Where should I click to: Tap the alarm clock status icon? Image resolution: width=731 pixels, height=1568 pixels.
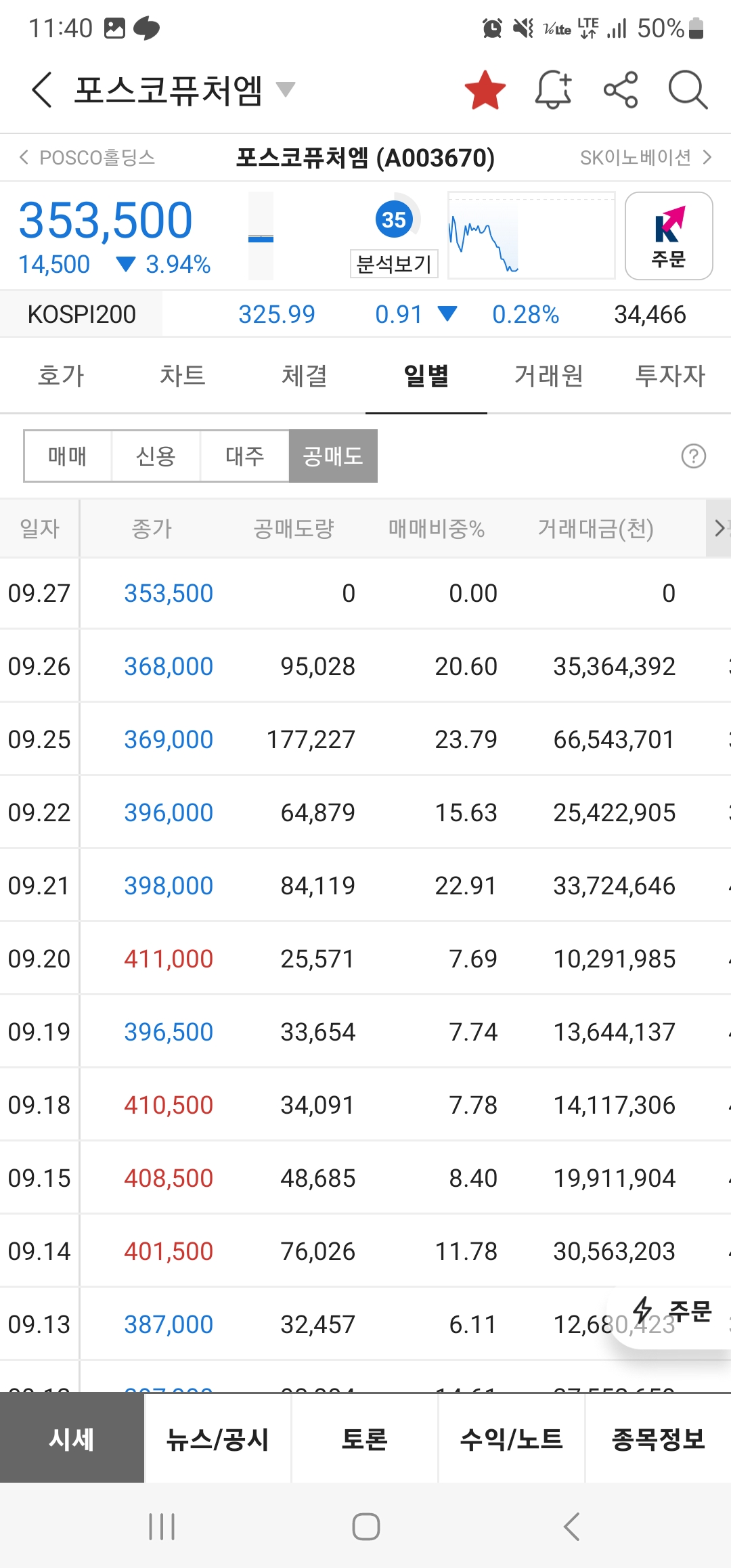(492, 28)
